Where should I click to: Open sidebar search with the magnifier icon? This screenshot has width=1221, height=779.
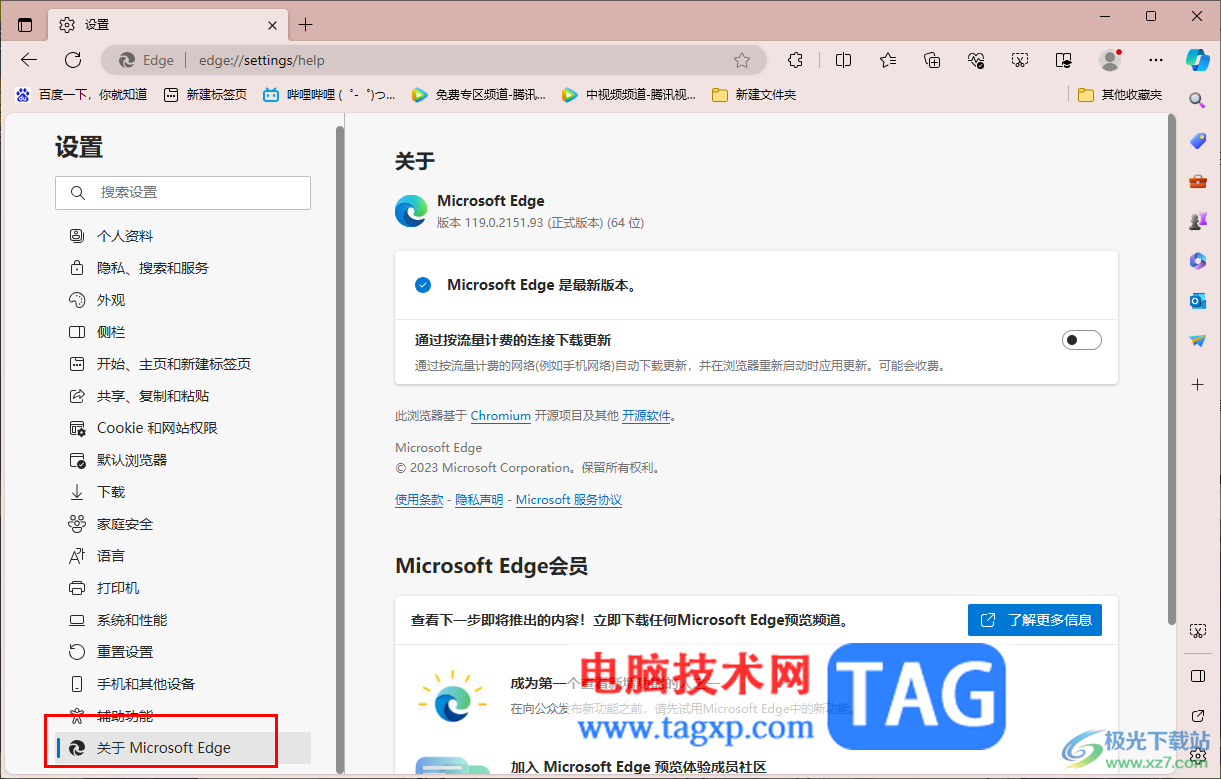[1197, 101]
